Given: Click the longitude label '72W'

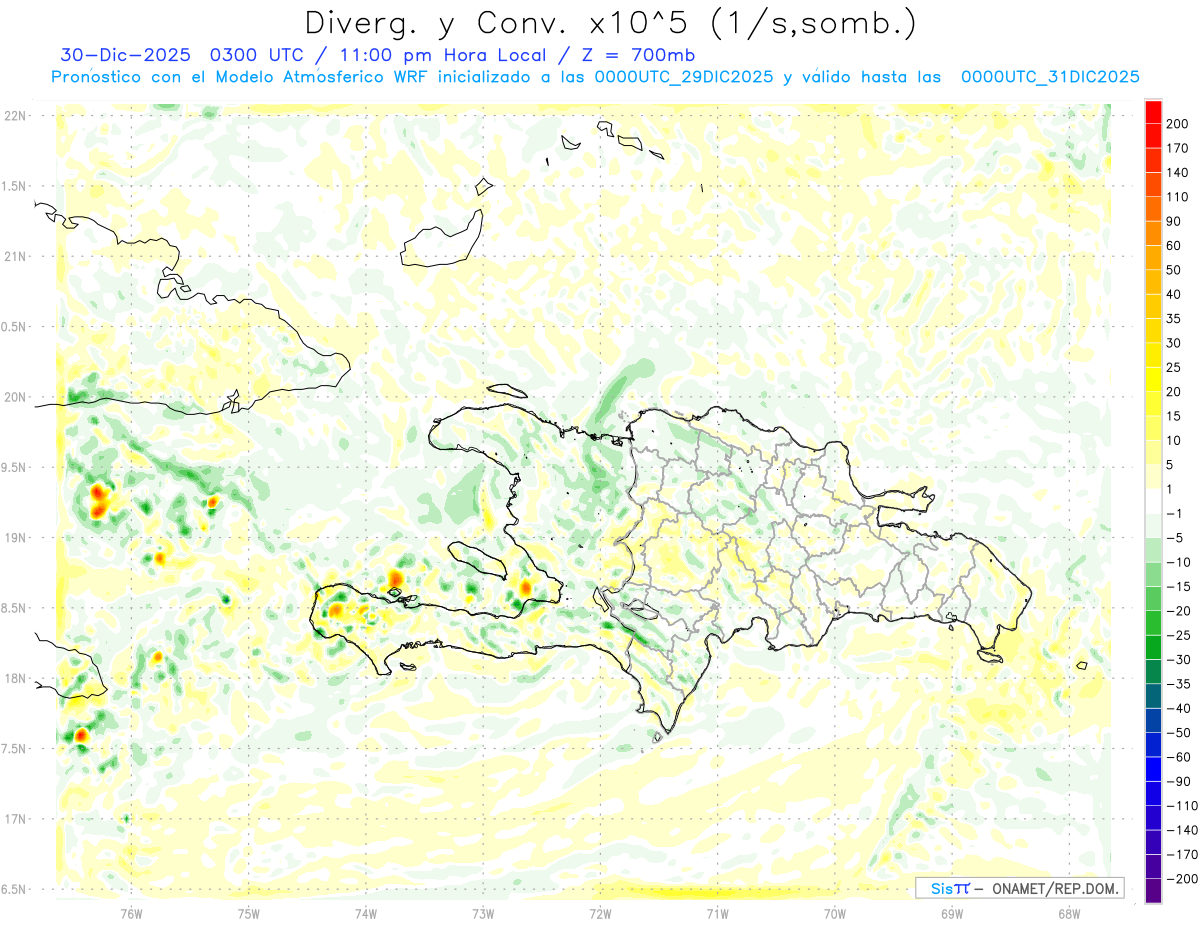Looking at the screenshot, I should coord(600,912).
